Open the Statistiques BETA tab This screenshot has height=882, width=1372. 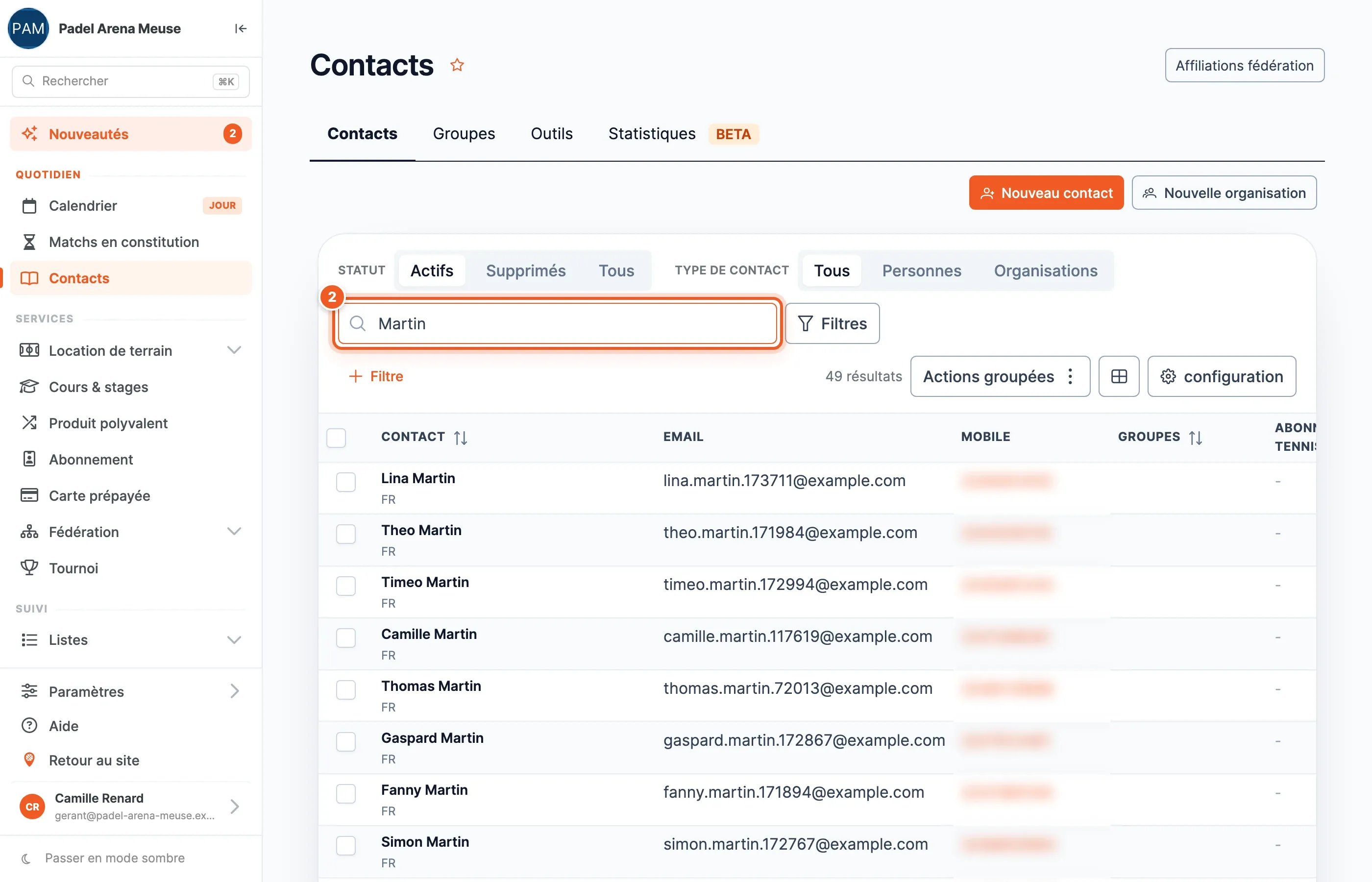pos(684,133)
